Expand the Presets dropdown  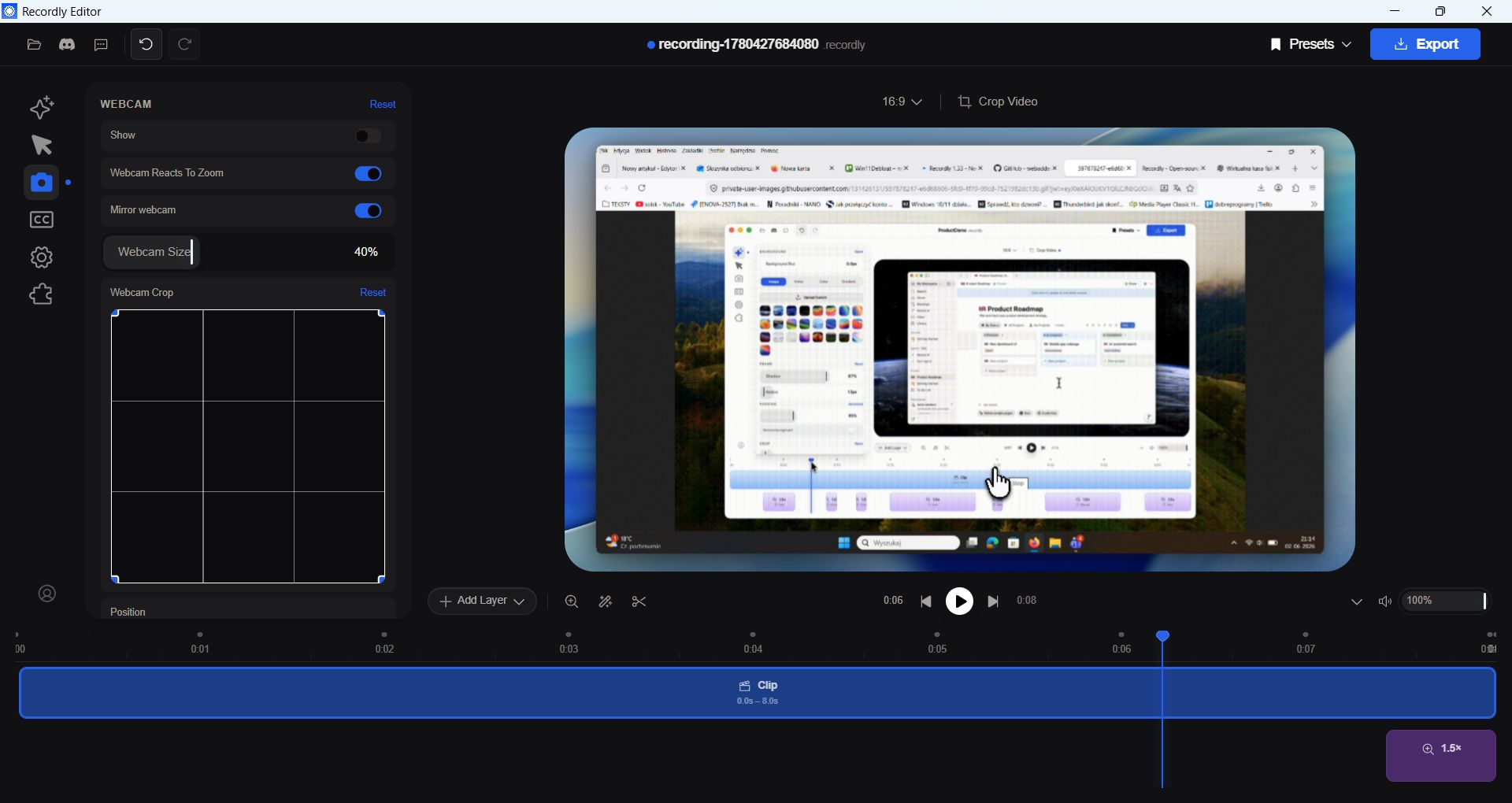tap(1311, 44)
